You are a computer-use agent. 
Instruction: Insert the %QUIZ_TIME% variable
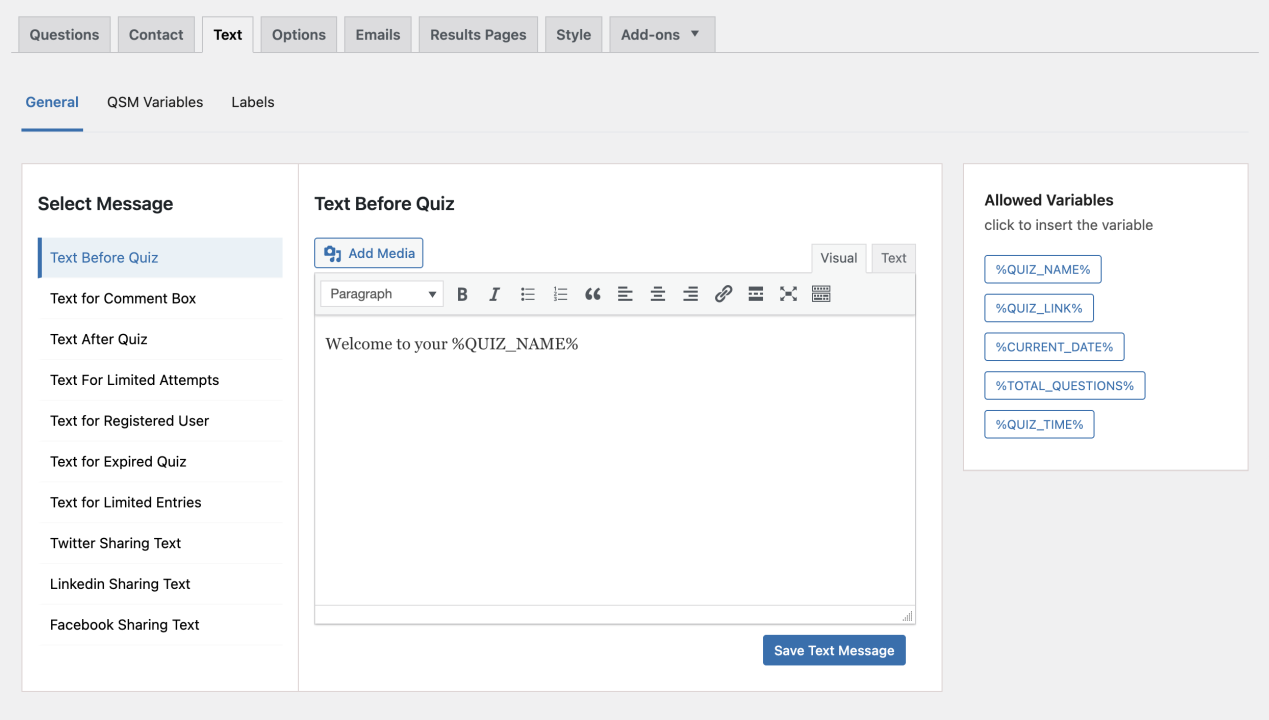[x=1039, y=424]
